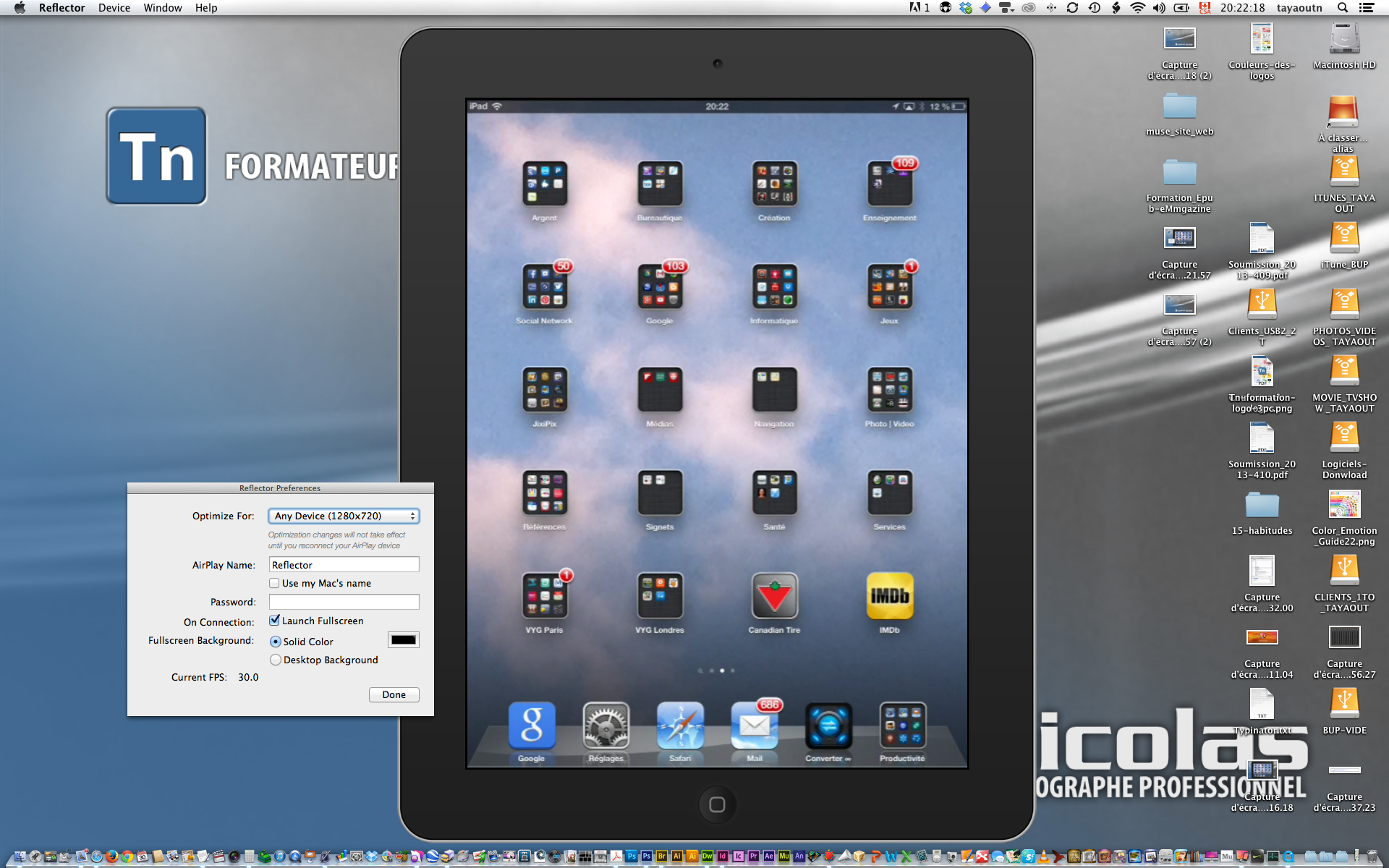Select the BUP-VIDE drive icon
Image resolution: width=1389 pixels, height=868 pixels.
(1344, 705)
